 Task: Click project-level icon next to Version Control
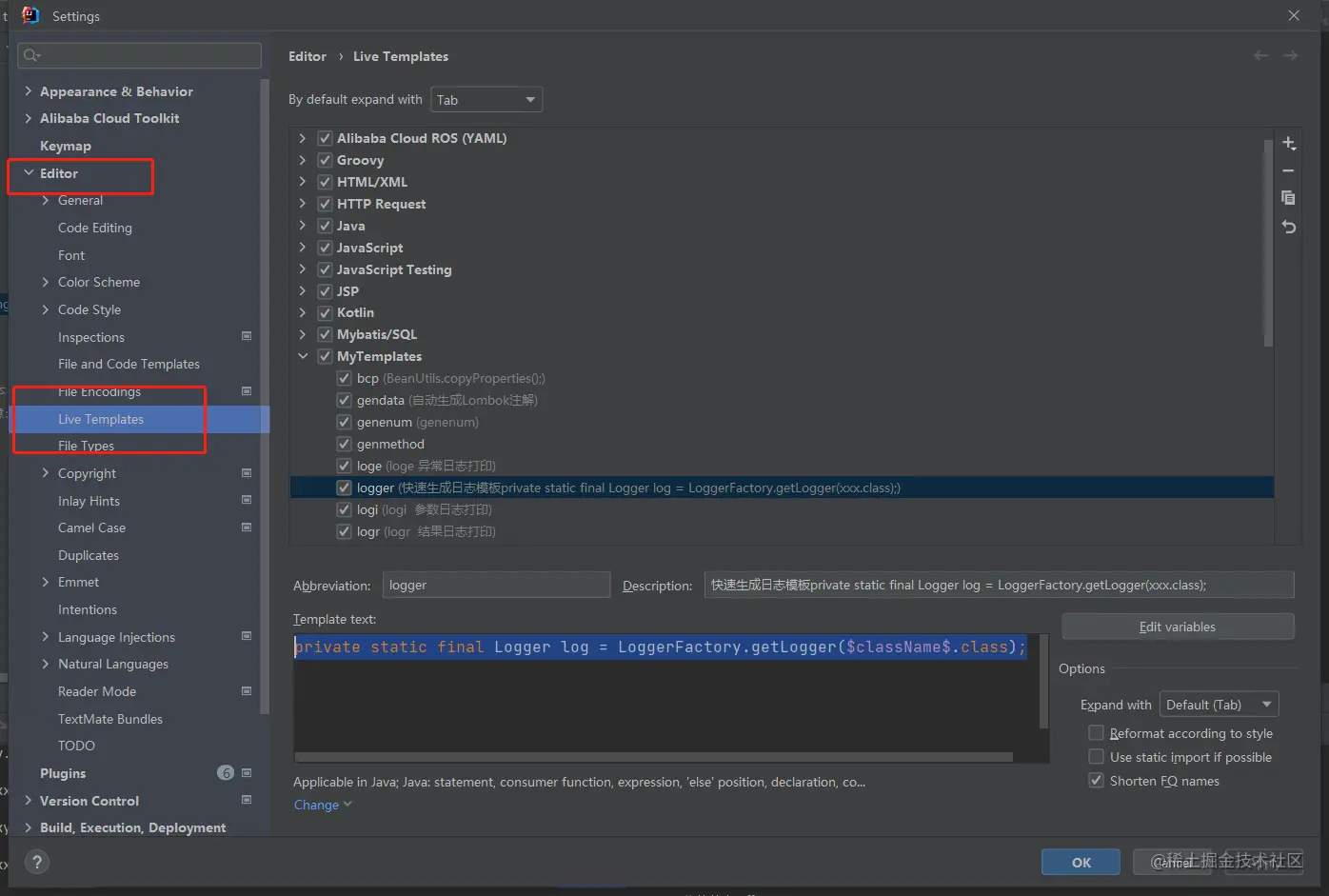pos(247,800)
